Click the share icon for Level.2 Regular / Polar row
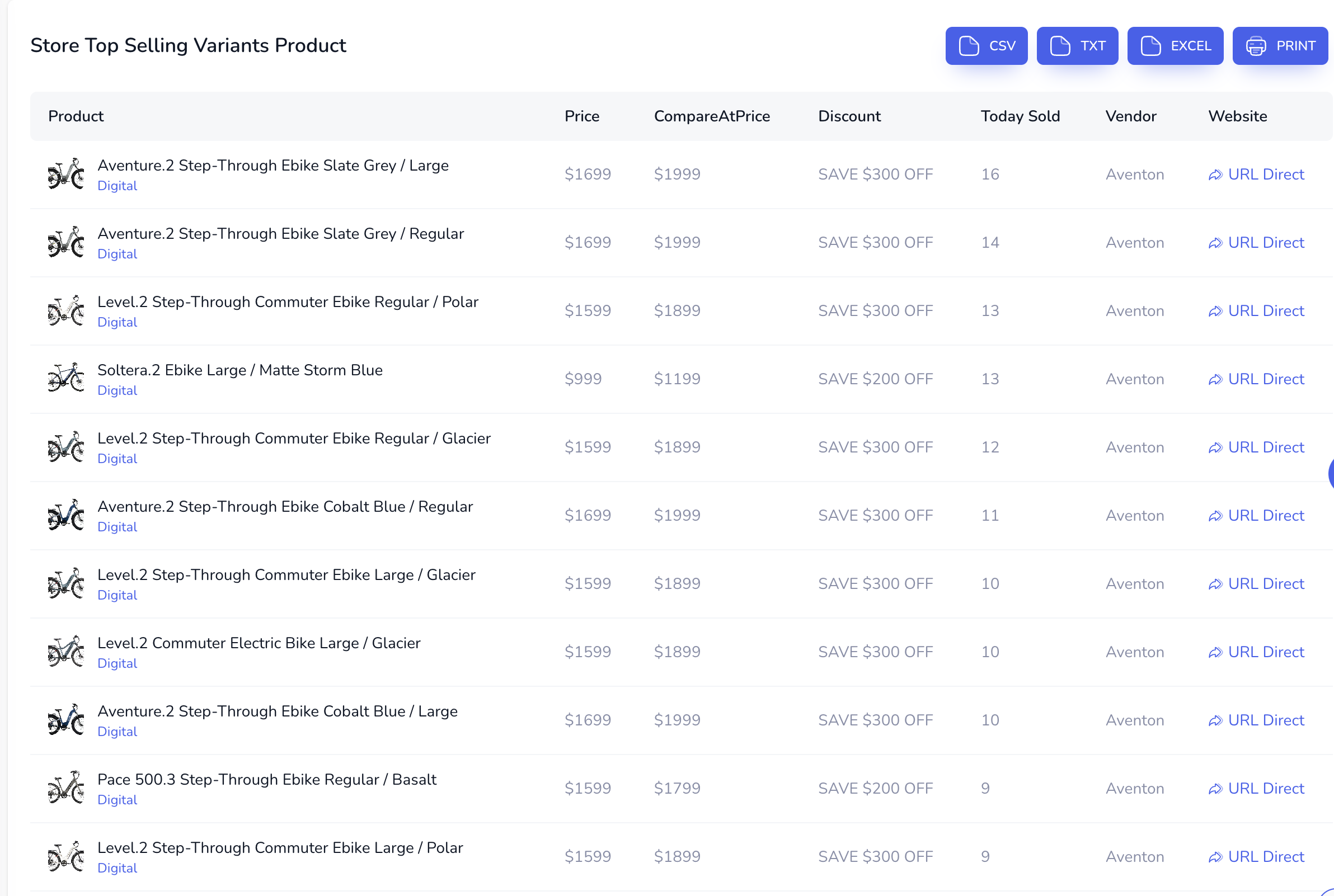 pyautogui.click(x=1216, y=311)
